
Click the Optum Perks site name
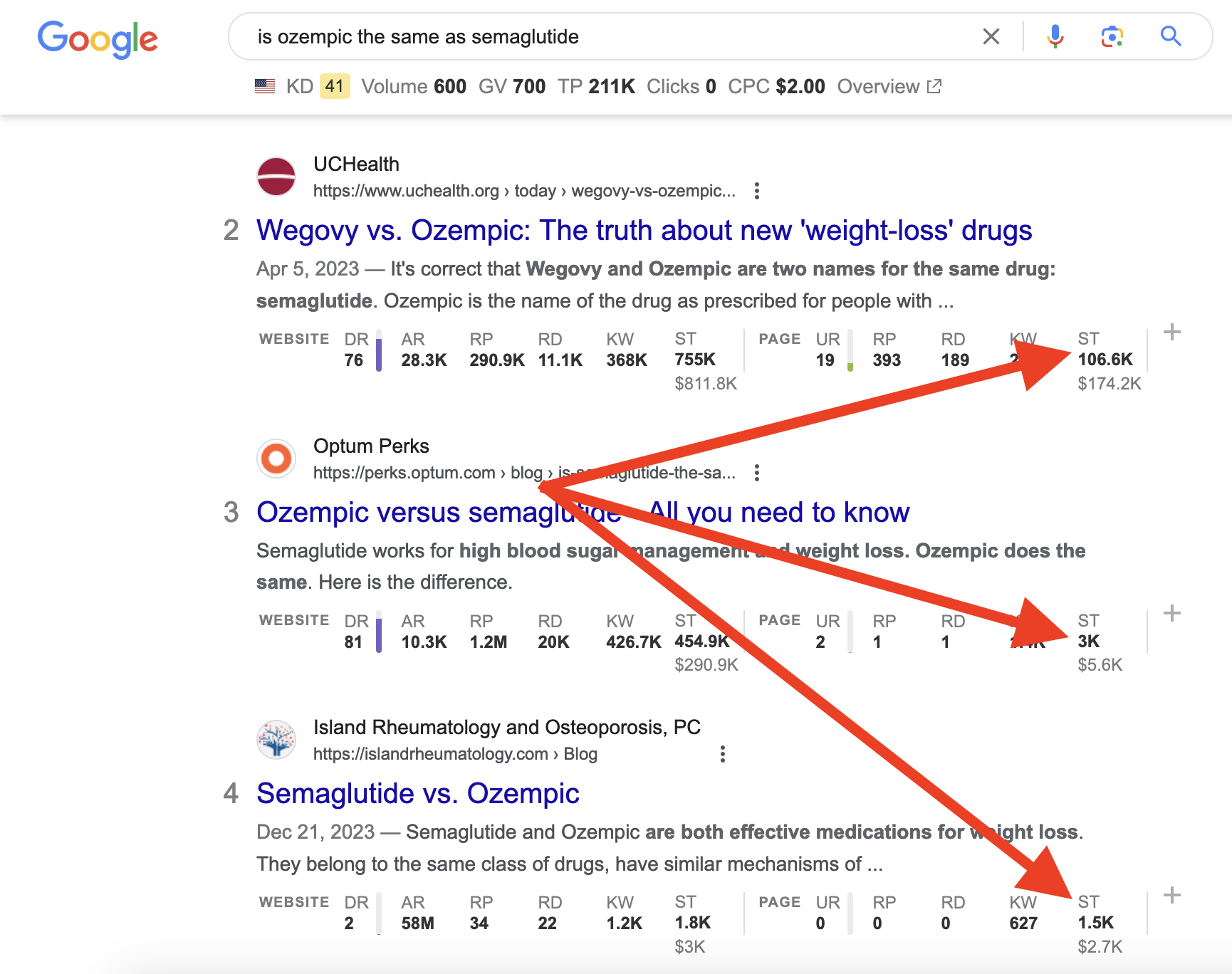pyautogui.click(x=371, y=446)
